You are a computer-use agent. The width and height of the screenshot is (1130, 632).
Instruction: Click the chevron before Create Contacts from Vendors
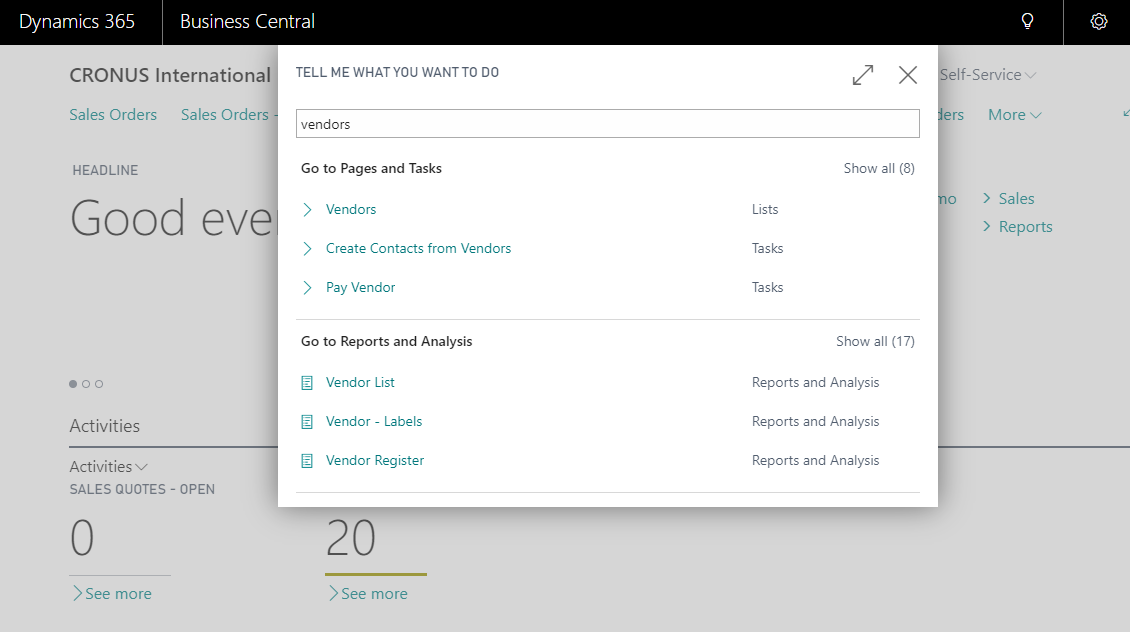click(x=308, y=249)
